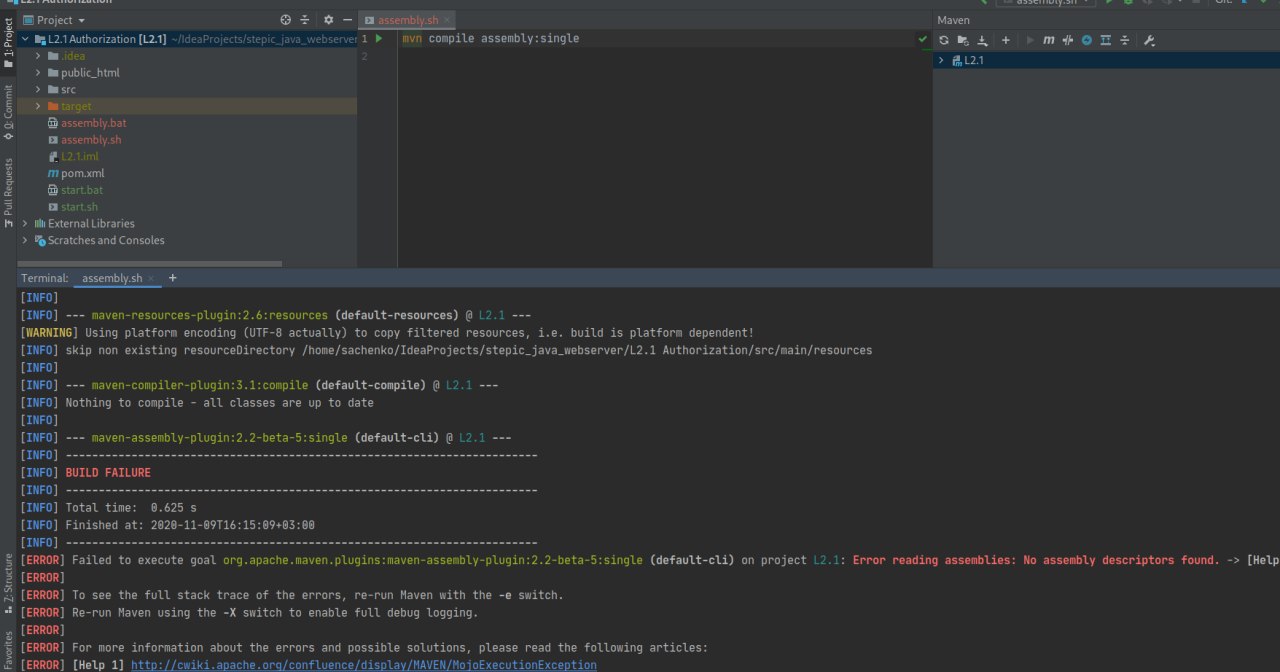Expand the public_html folder
Image resolution: width=1280 pixels, height=672 pixels.
pos(39,73)
